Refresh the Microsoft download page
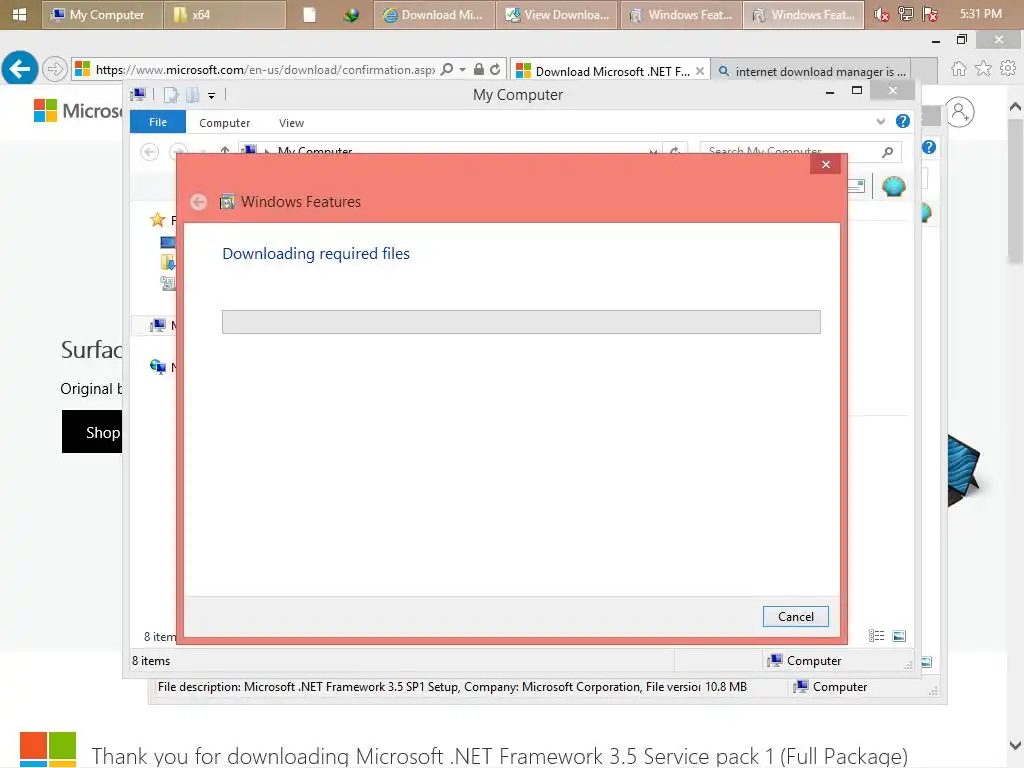 tap(495, 69)
